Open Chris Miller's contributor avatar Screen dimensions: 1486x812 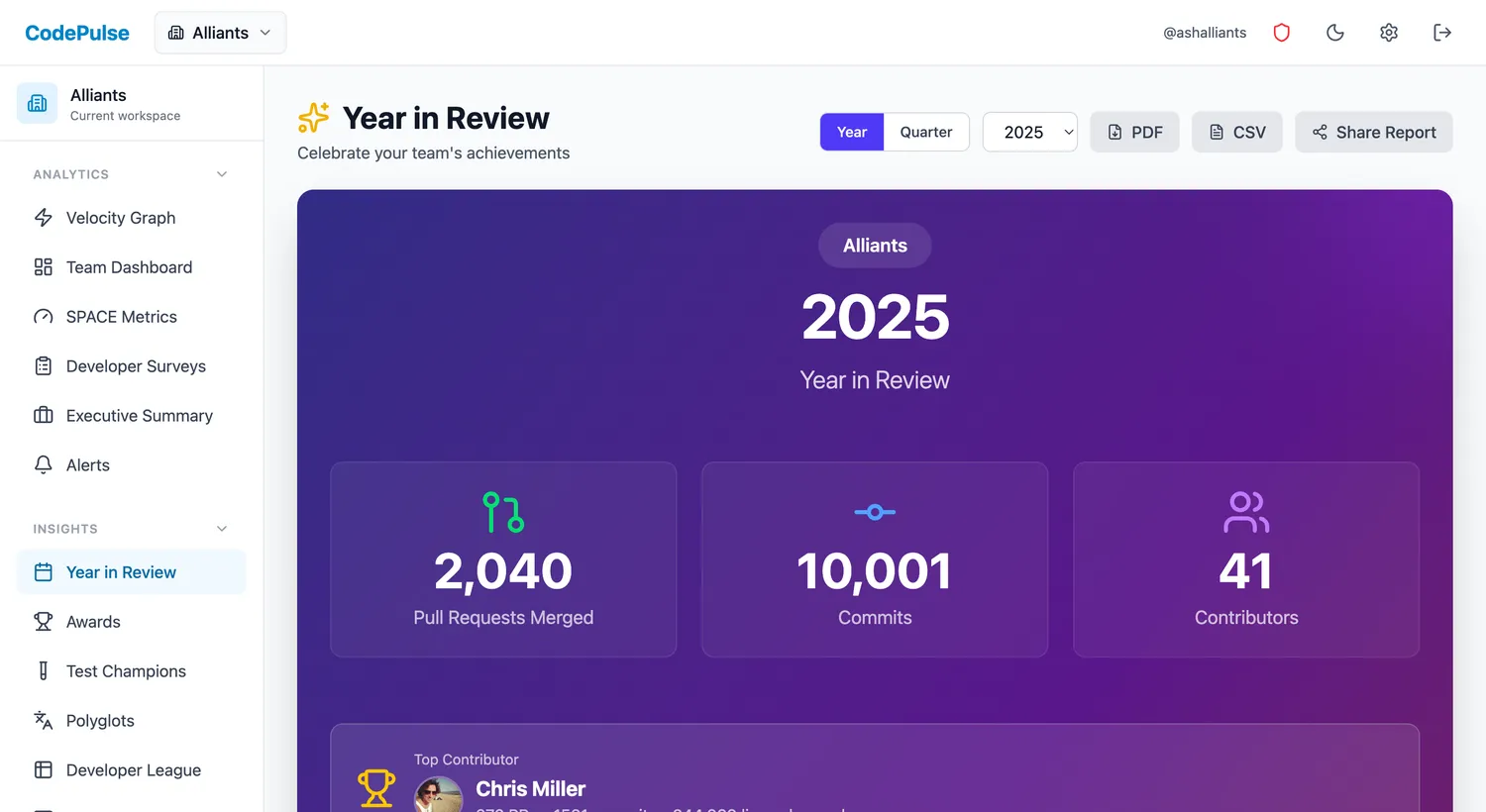[x=438, y=795]
